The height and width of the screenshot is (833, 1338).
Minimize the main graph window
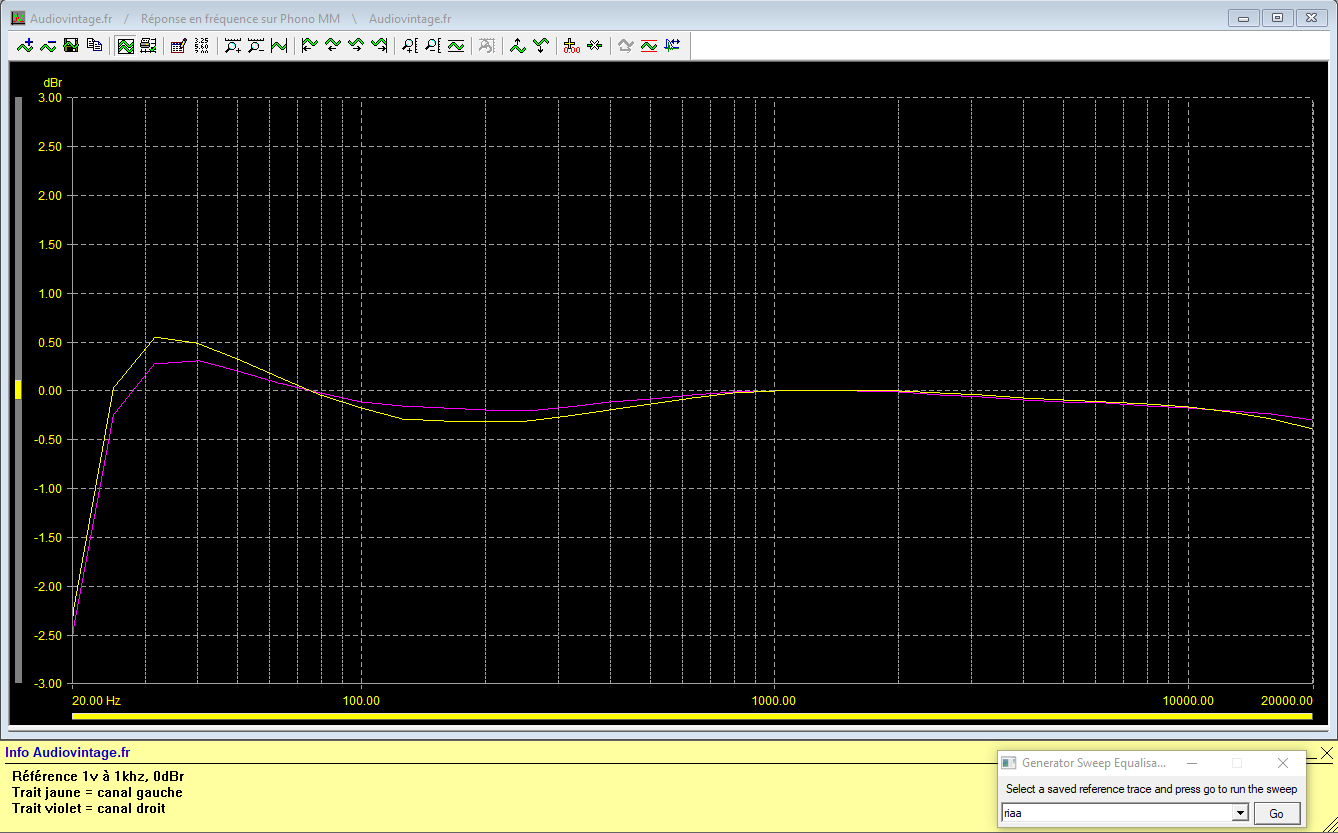1244,18
